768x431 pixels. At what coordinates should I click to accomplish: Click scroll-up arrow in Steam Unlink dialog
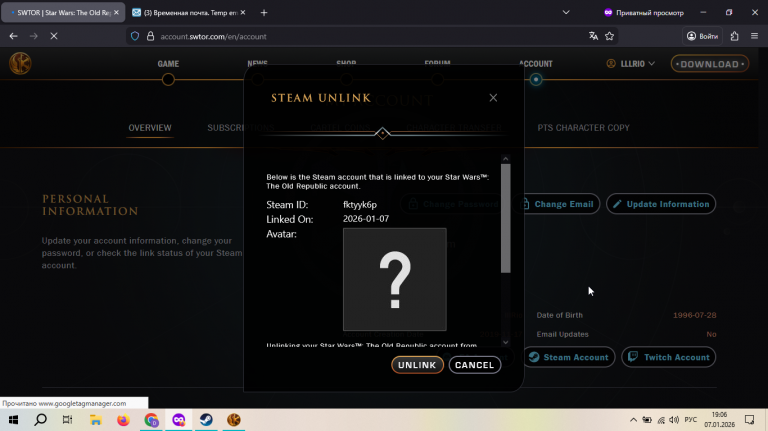505,159
